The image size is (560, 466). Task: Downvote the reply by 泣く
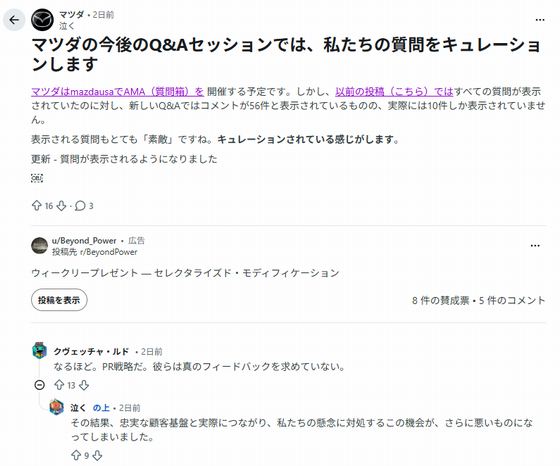pyautogui.click(x=97, y=455)
